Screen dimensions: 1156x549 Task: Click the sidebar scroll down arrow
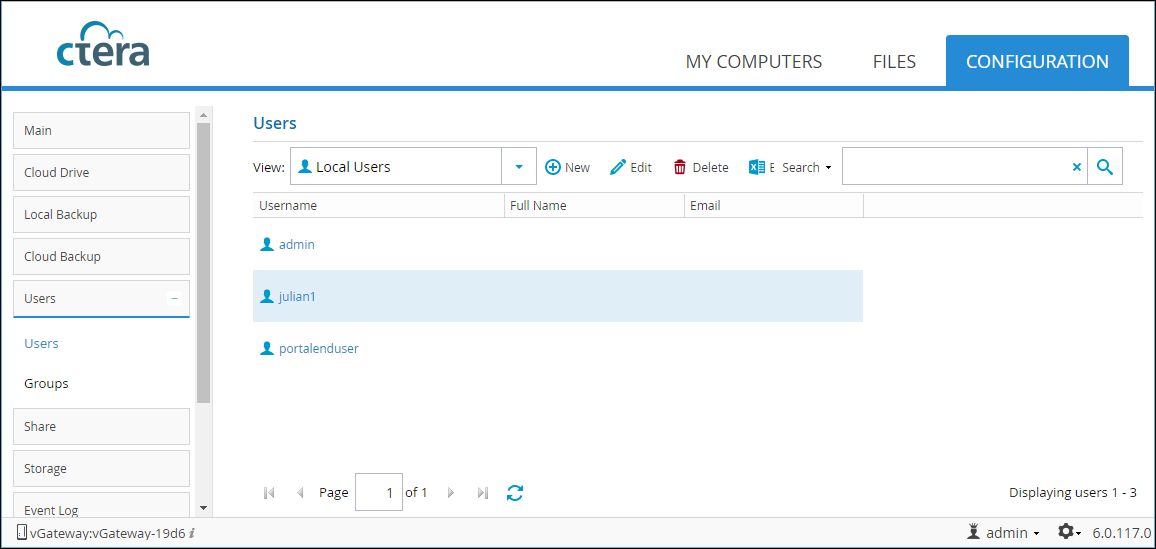pyautogui.click(x=203, y=508)
